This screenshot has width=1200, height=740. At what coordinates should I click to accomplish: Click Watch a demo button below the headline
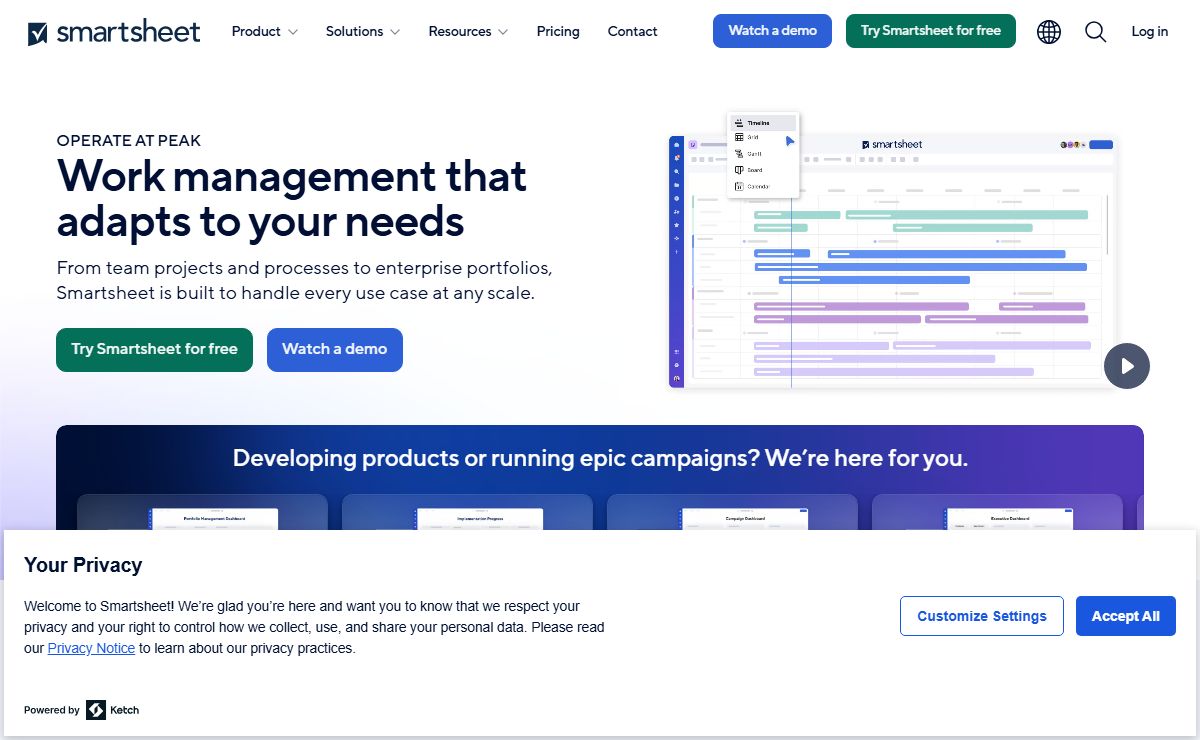pos(335,350)
